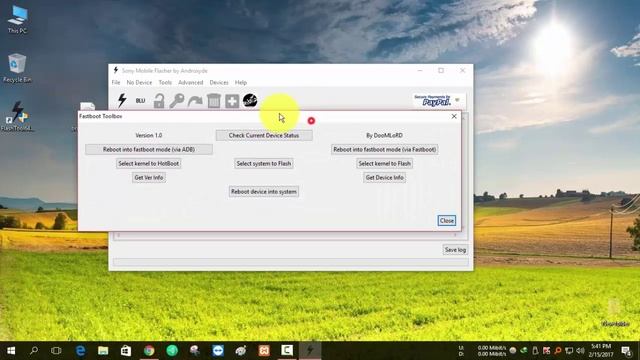This screenshot has height=360, width=640.
Task: Open Recycle Bin desktop icon
Action: click(17, 68)
